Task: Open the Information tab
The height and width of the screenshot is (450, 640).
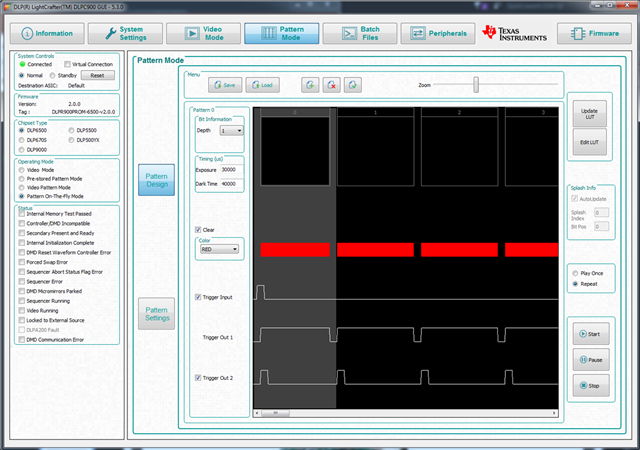Action: click(x=47, y=33)
